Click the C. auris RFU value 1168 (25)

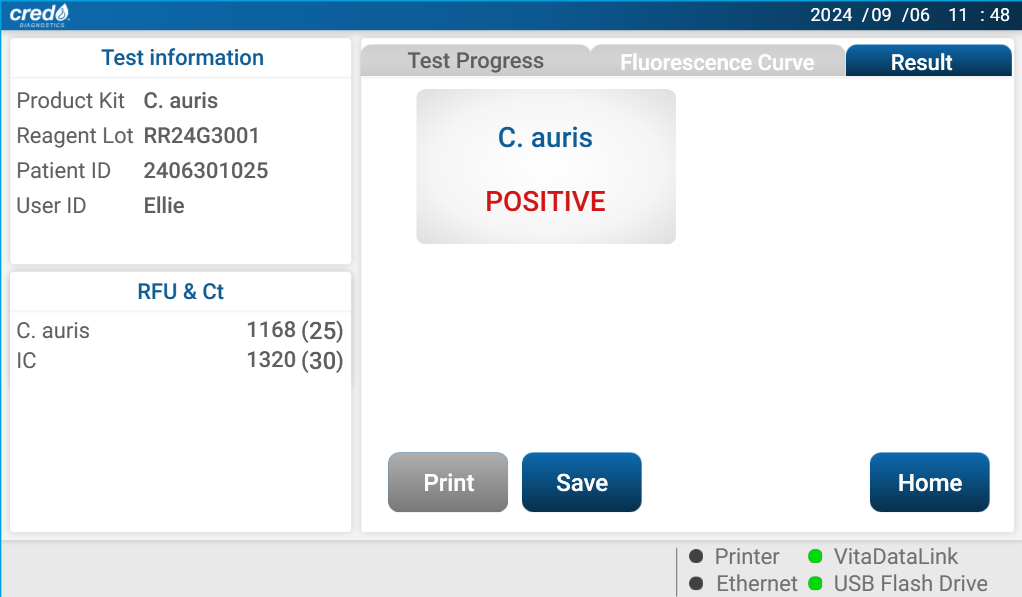click(x=295, y=330)
